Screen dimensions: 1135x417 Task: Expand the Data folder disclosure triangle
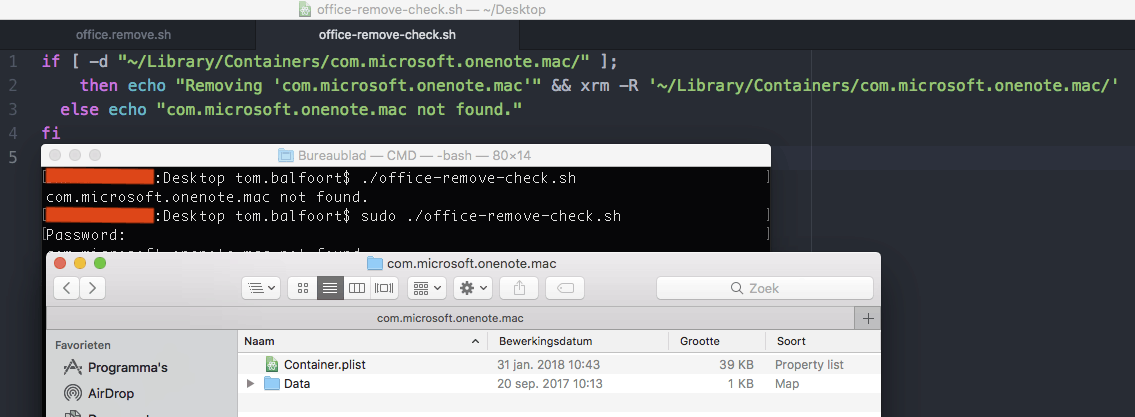(250, 383)
